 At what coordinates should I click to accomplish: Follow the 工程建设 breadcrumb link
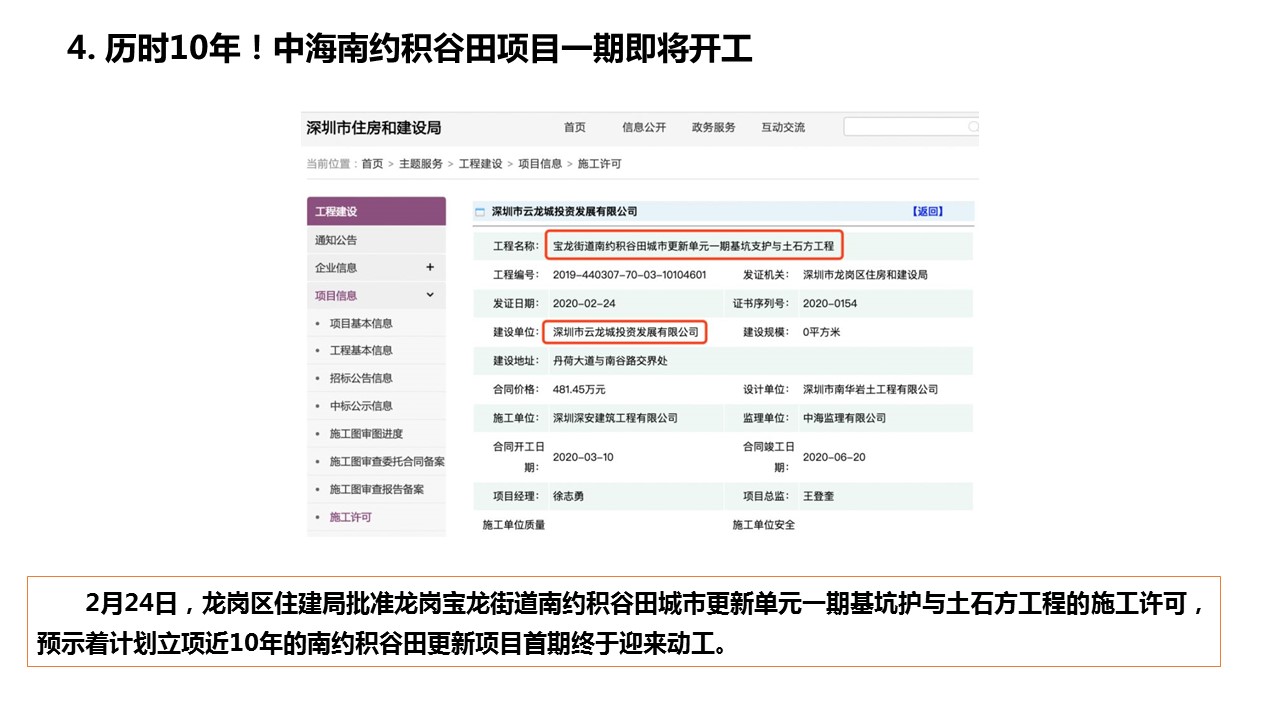tap(480, 163)
